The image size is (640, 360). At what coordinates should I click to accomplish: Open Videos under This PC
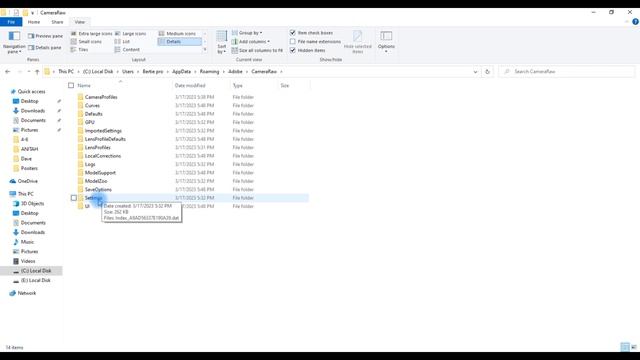(28, 261)
